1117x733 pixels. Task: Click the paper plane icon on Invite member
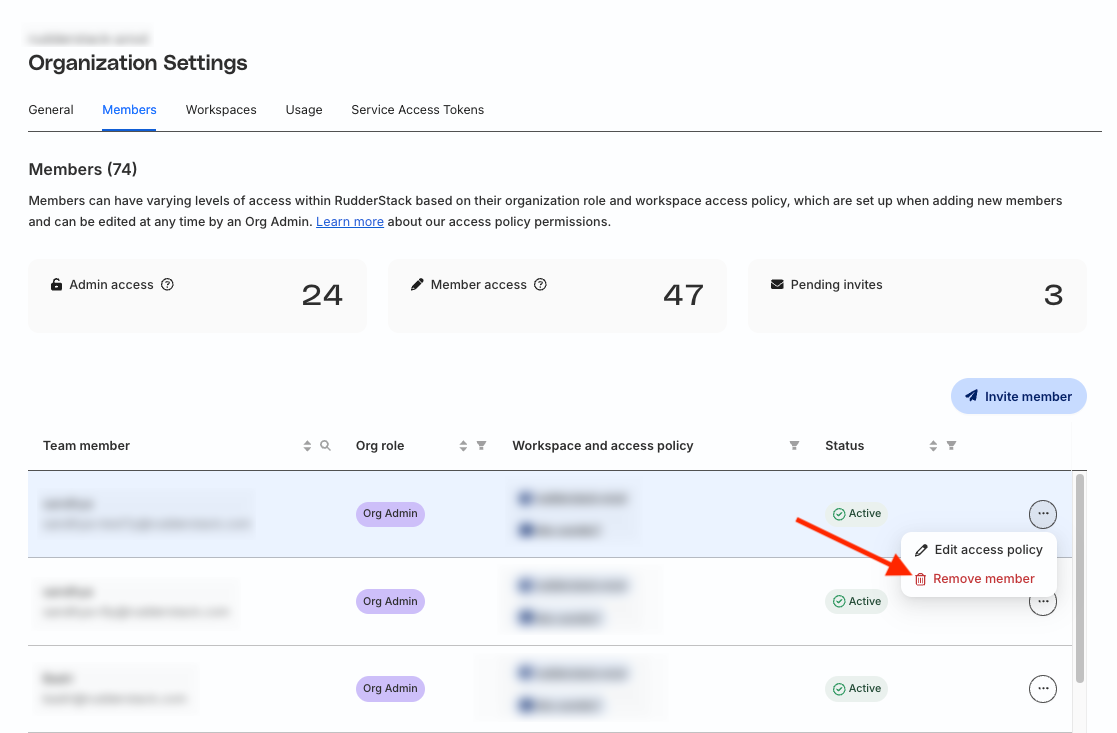[972, 396]
